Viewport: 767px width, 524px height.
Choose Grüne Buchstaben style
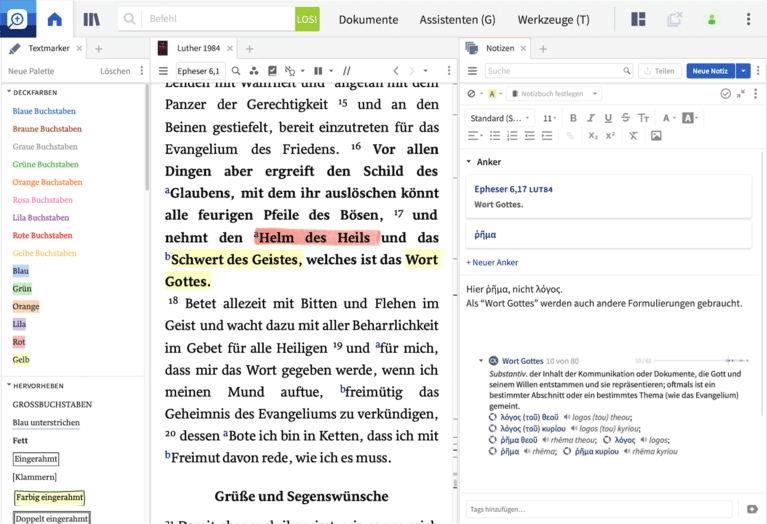(45, 164)
